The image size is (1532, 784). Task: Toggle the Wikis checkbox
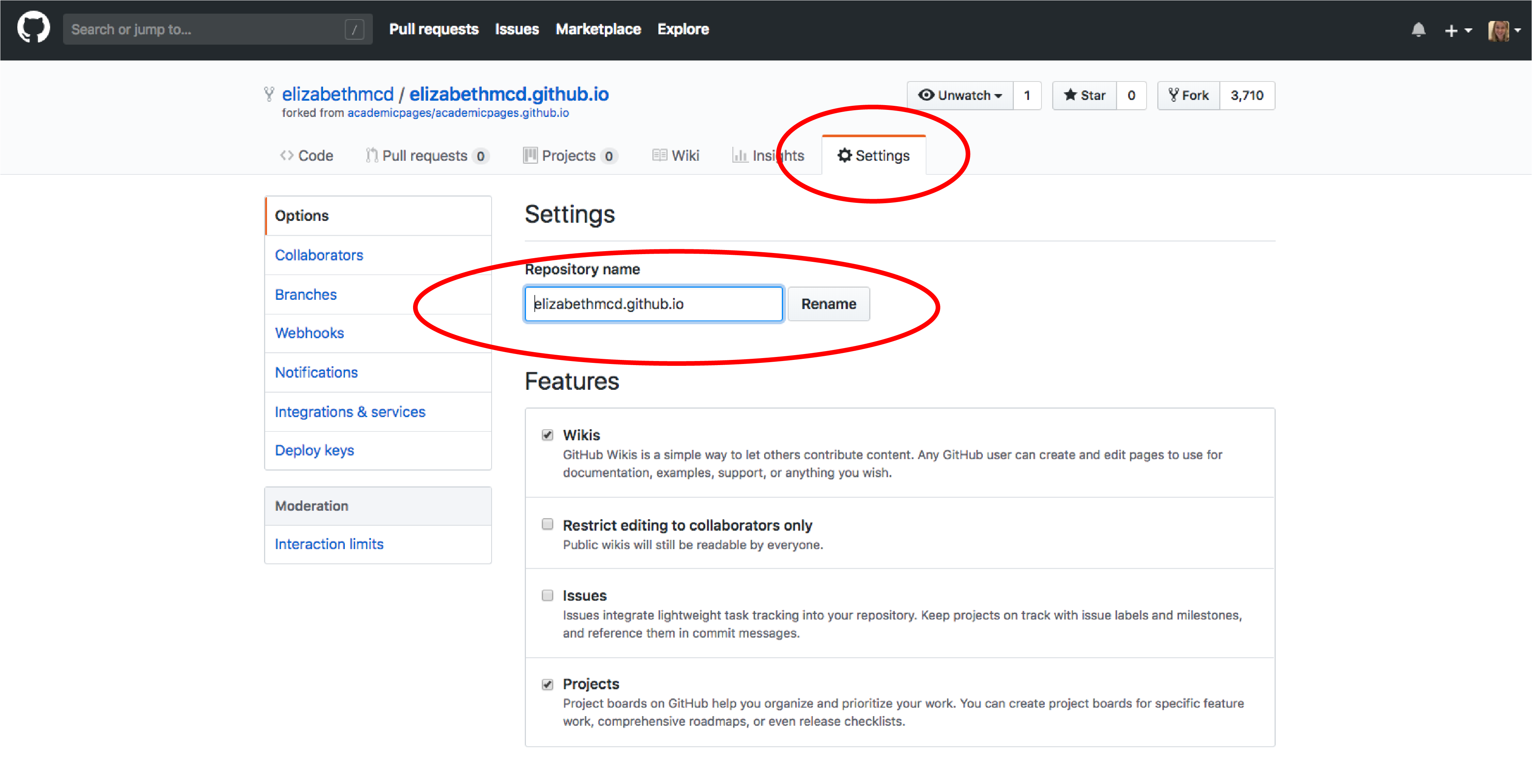[547, 435]
